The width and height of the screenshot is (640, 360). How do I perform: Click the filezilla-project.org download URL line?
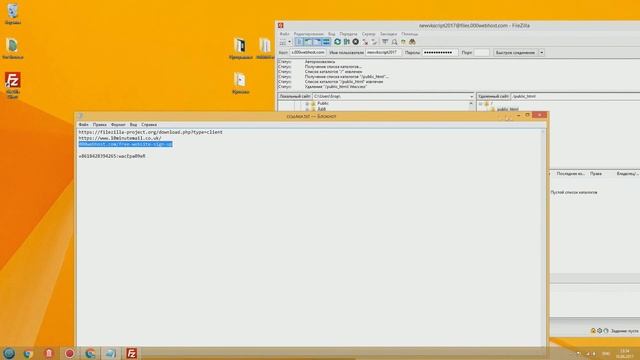point(151,132)
